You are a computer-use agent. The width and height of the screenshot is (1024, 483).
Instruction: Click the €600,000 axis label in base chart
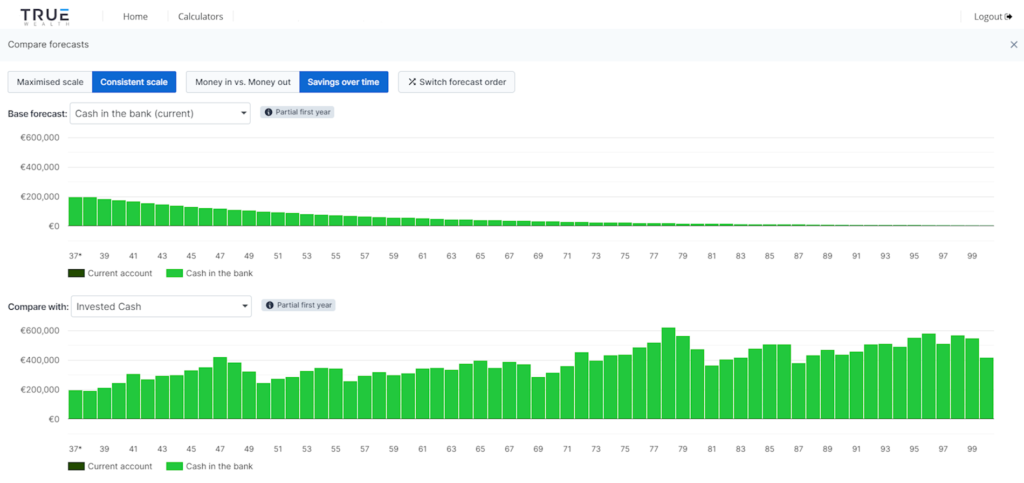(40, 138)
